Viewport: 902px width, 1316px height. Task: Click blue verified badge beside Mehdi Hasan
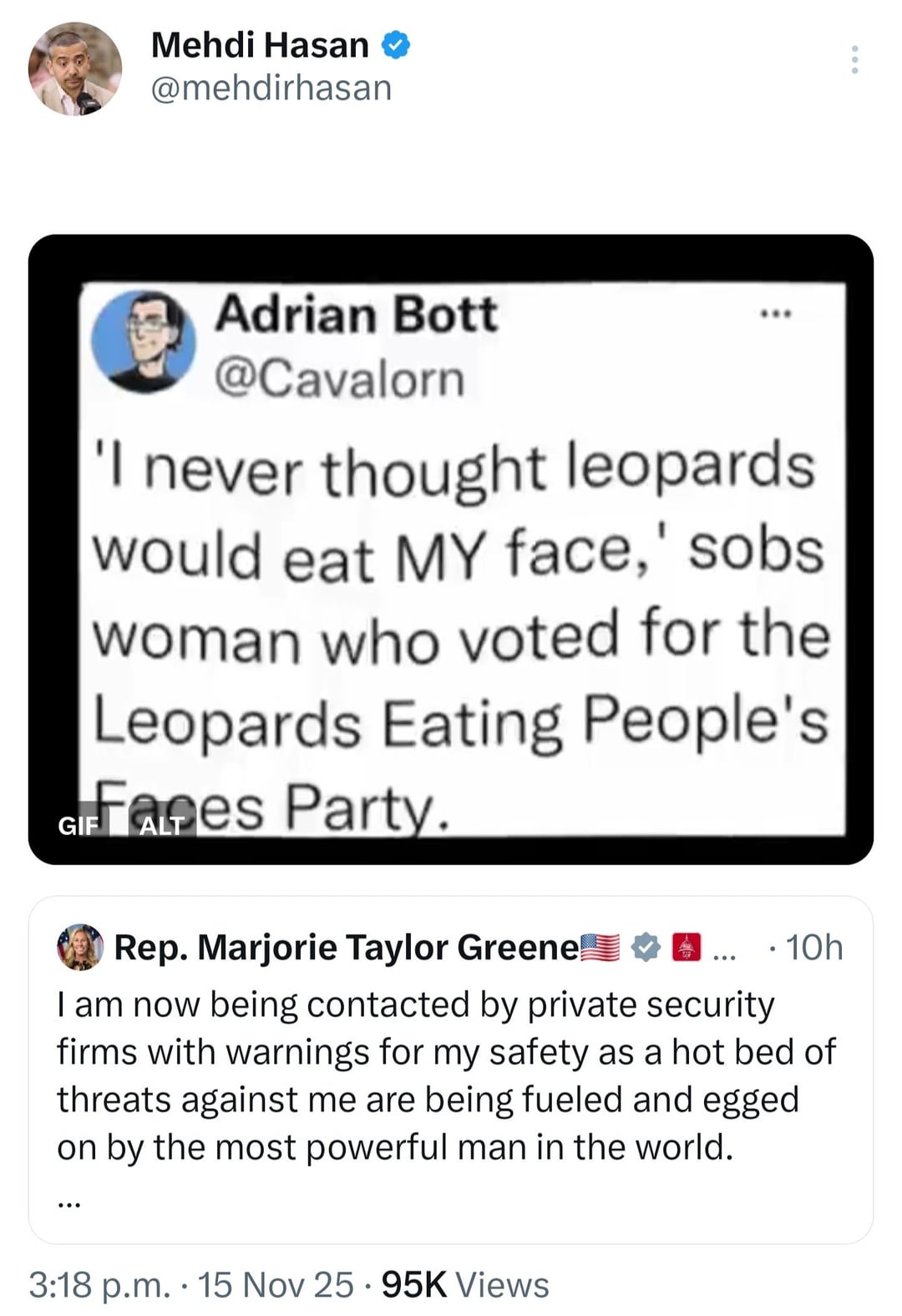pyautogui.click(x=396, y=45)
